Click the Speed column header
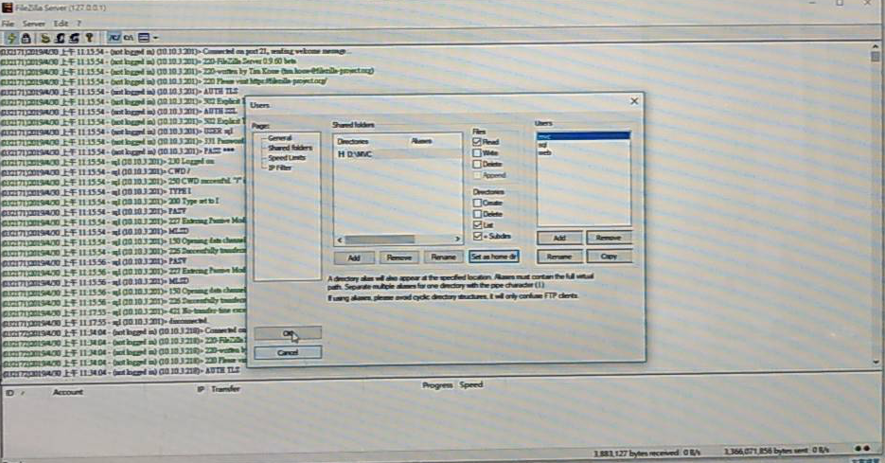 [x=471, y=385]
